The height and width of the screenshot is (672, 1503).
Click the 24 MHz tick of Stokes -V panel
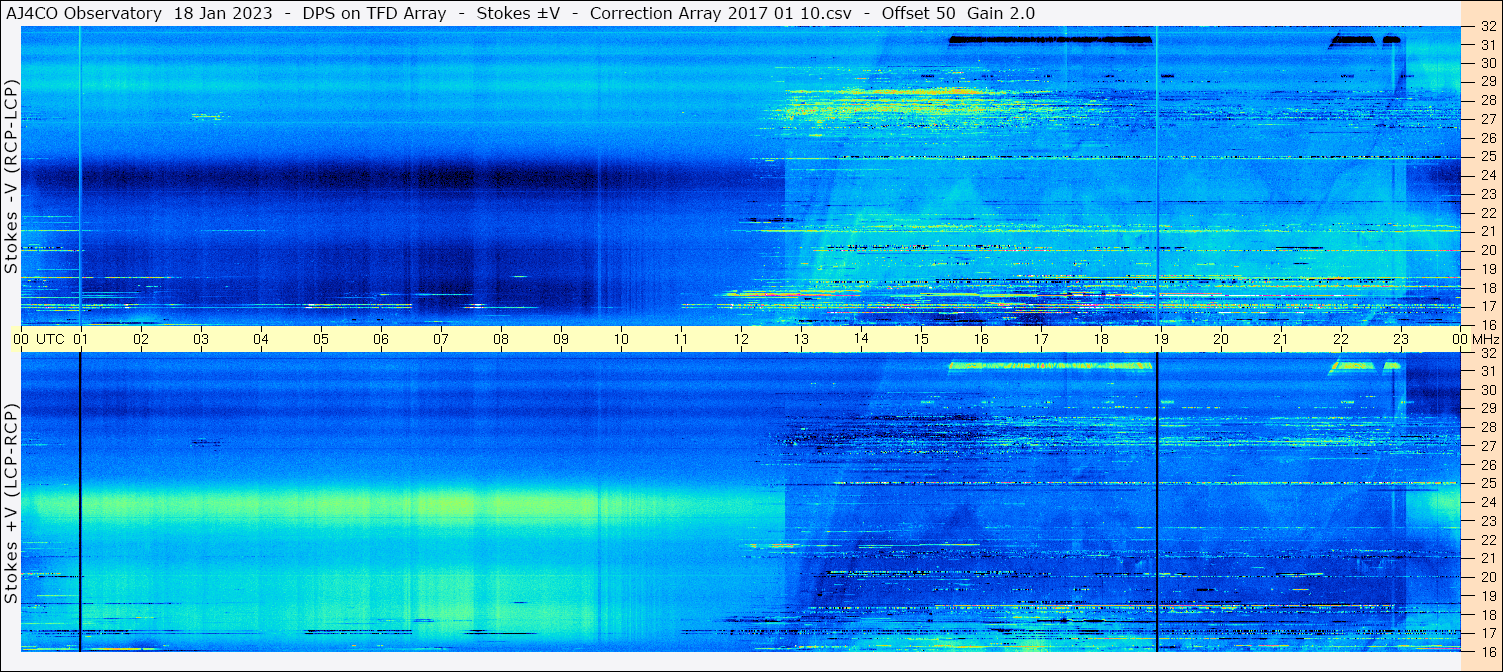coord(1487,175)
